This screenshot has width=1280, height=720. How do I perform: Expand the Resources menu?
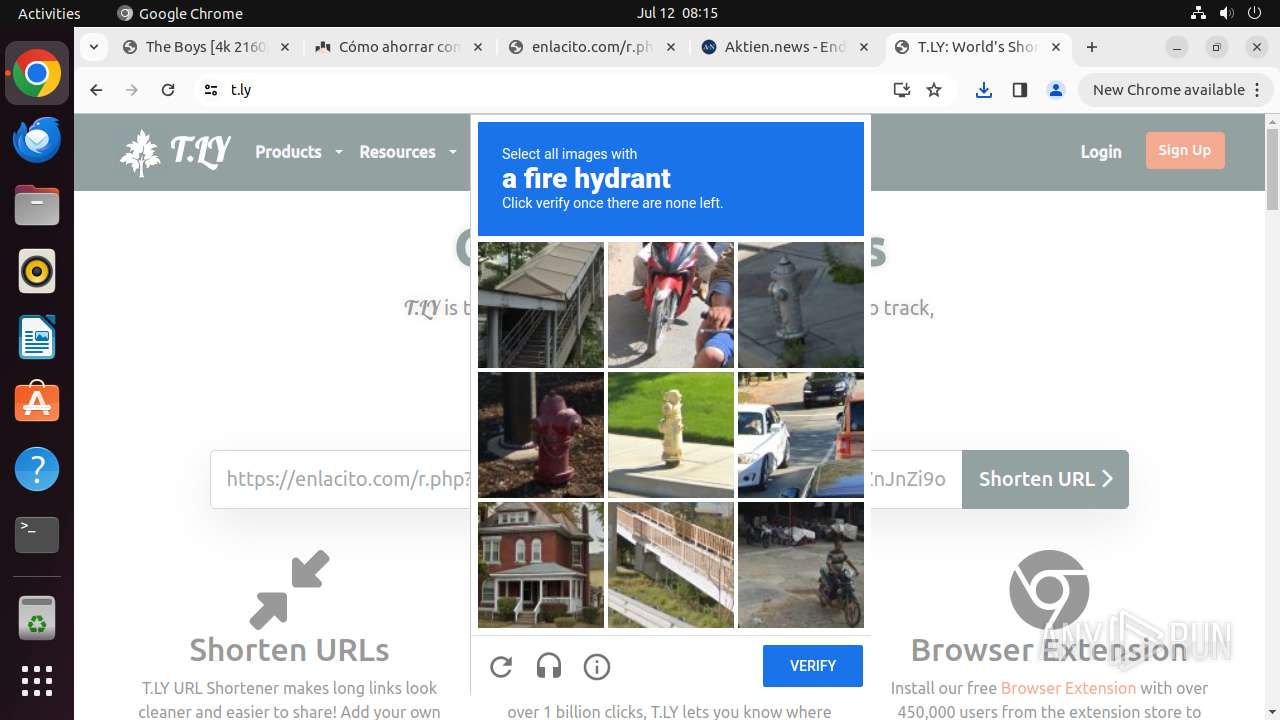point(408,152)
